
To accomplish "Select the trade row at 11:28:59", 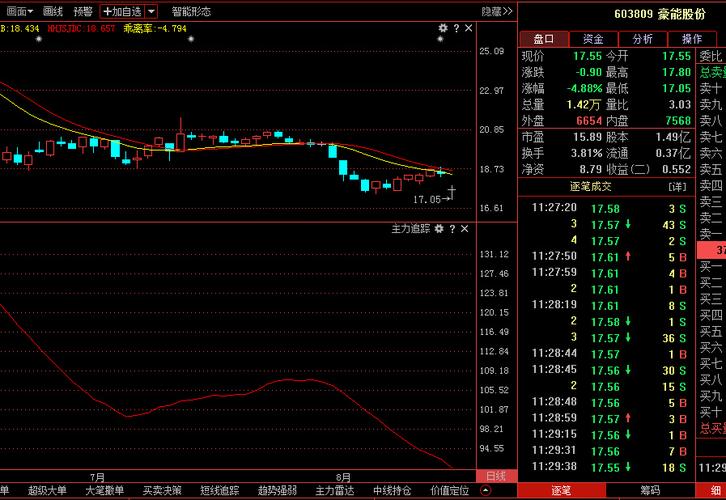I will [607, 419].
